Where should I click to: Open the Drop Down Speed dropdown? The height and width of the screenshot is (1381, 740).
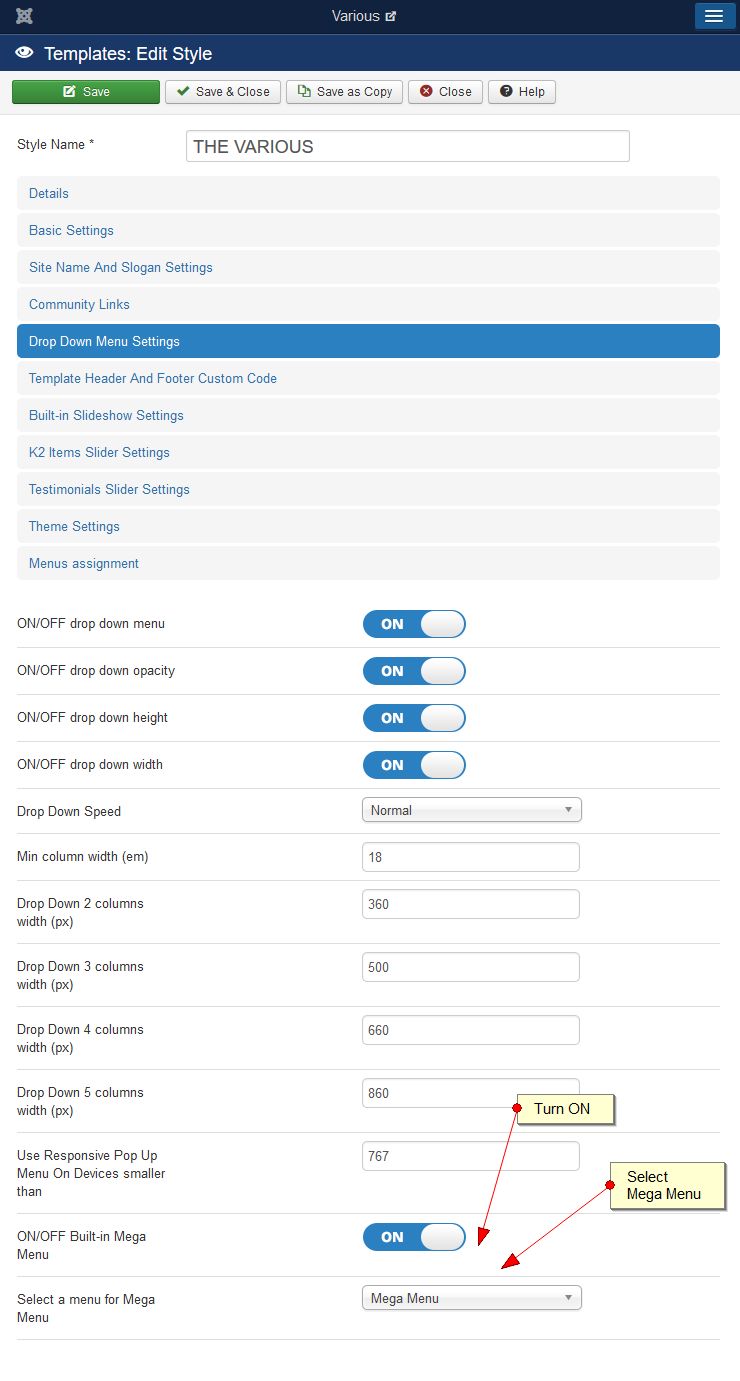click(471, 810)
